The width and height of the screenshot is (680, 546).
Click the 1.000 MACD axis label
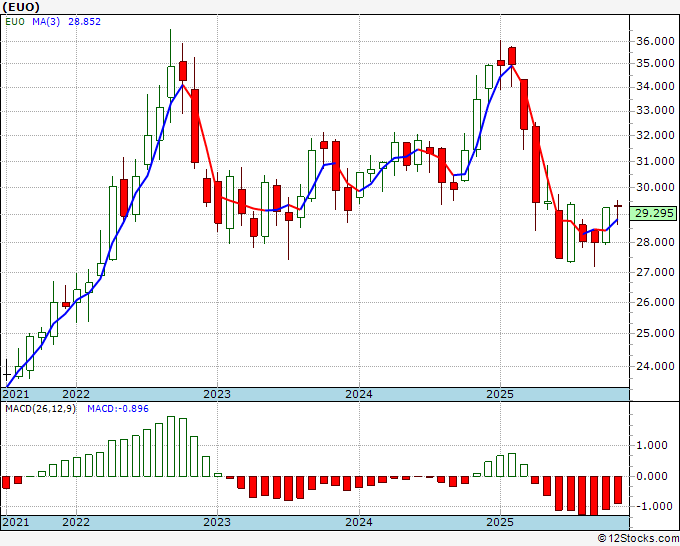[x=652, y=445]
